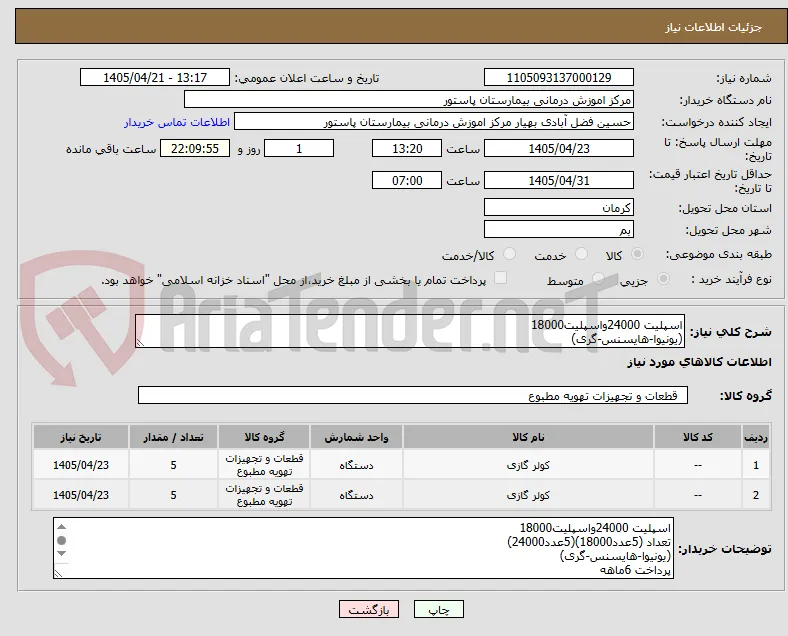
Task: Click the delivery province کرمان field
Action: coord(559,207)
